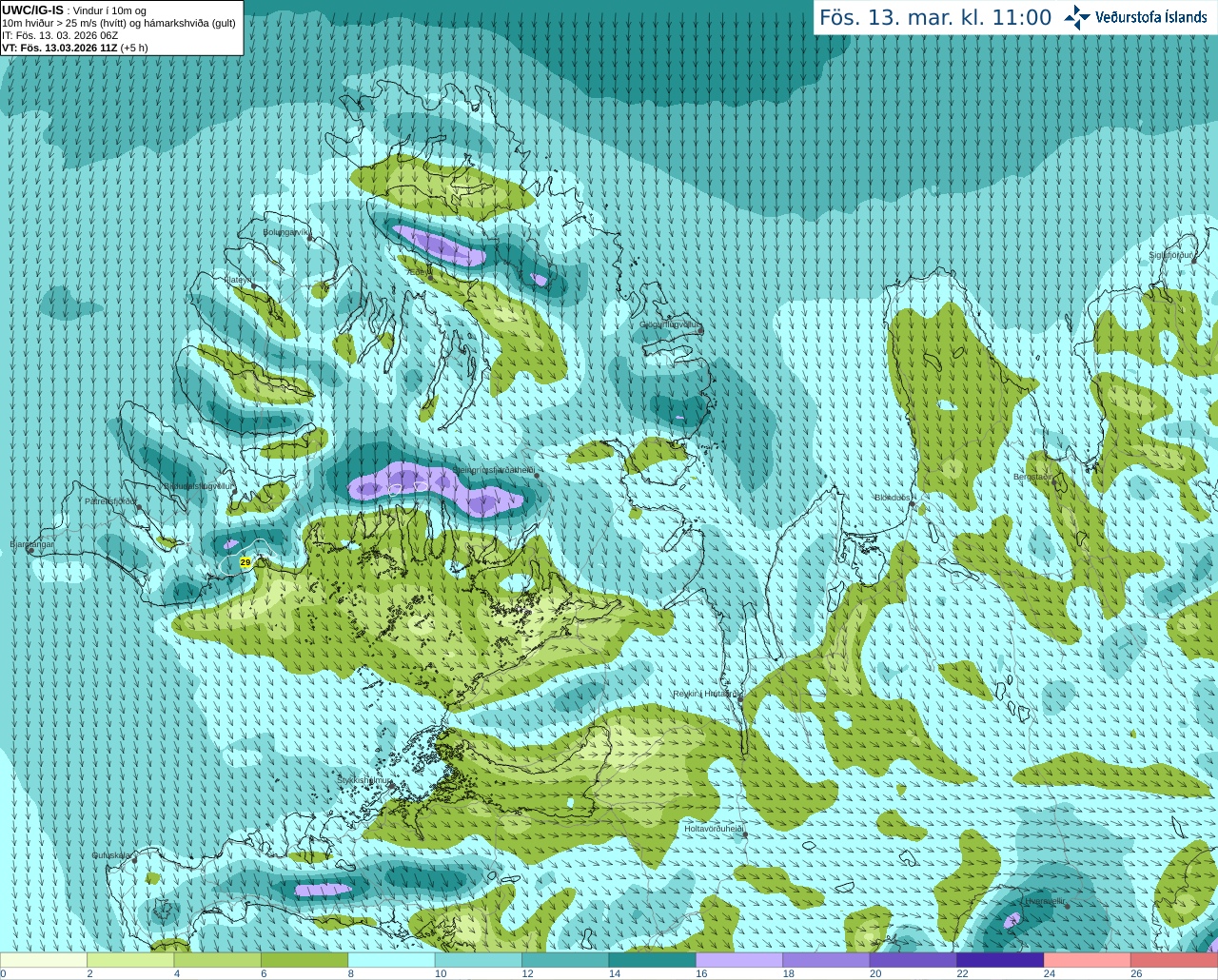Click the Blönduós place label

point(893,498)
